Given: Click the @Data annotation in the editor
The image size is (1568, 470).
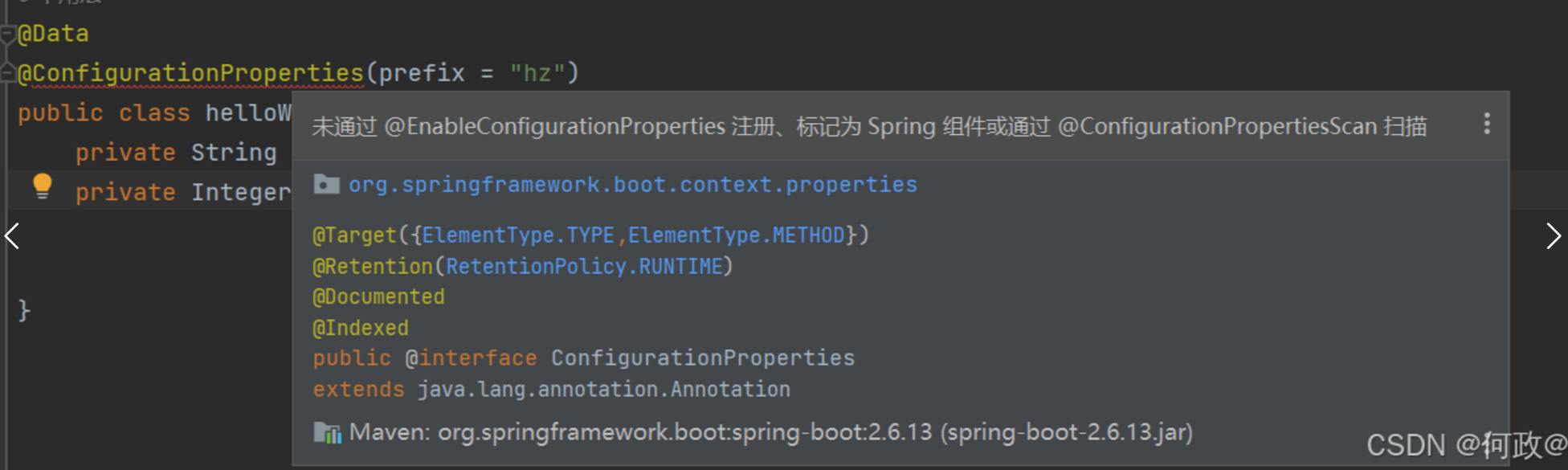Looking at the screenshot, I should (x=53, y=34).
